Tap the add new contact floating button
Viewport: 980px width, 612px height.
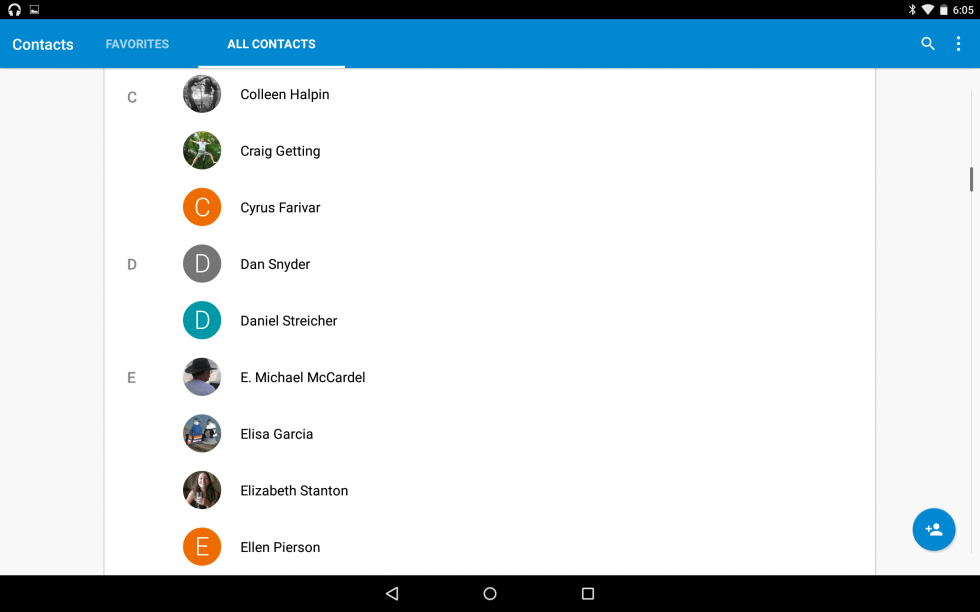pyautogui.click(x=934, y=529)
